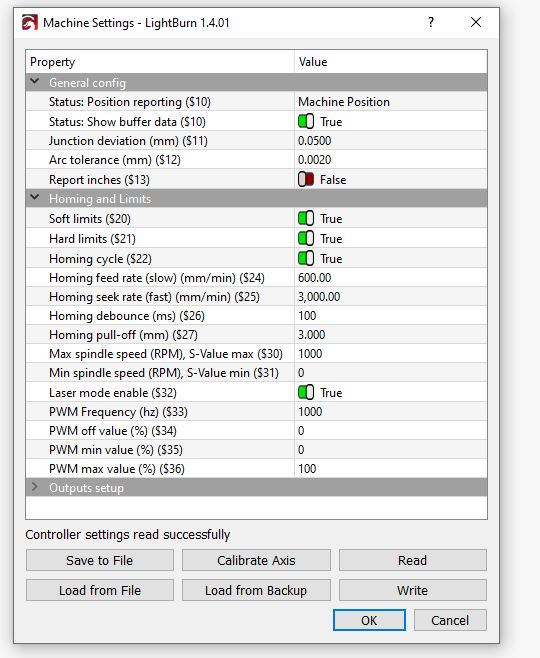Image resolution: width=540 pixels, height=658 pixels.
Task: Select the Value column header
Action: [391, 62]
